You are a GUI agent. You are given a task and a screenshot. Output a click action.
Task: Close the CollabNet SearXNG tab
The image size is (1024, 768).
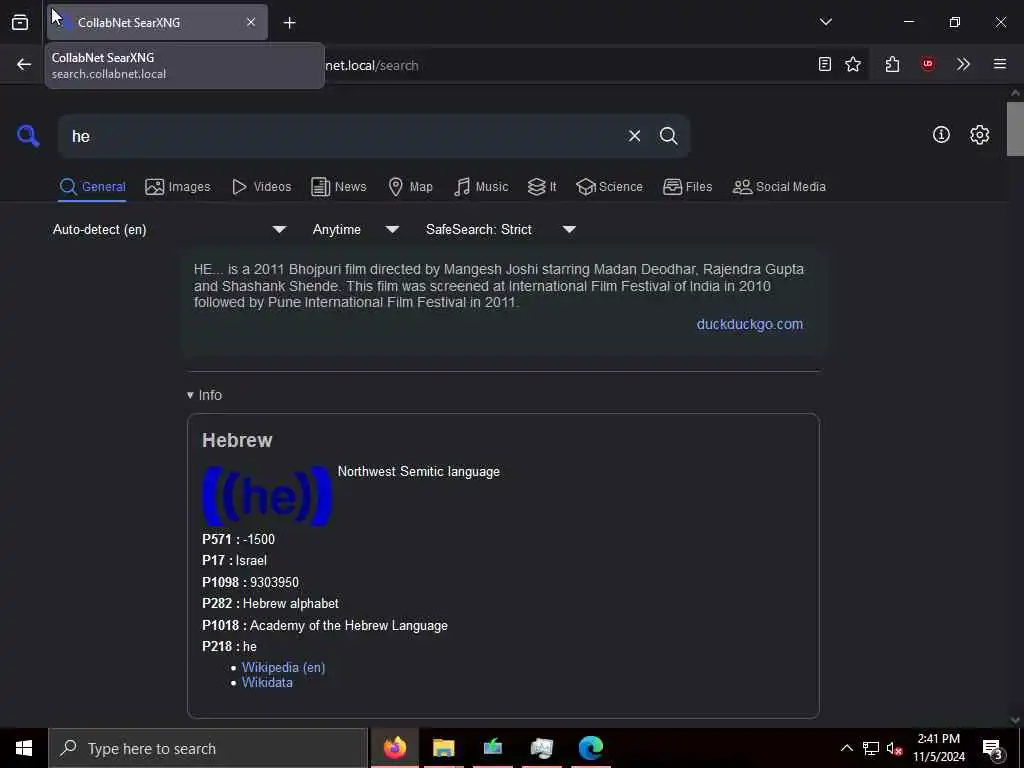coord(251,22)
